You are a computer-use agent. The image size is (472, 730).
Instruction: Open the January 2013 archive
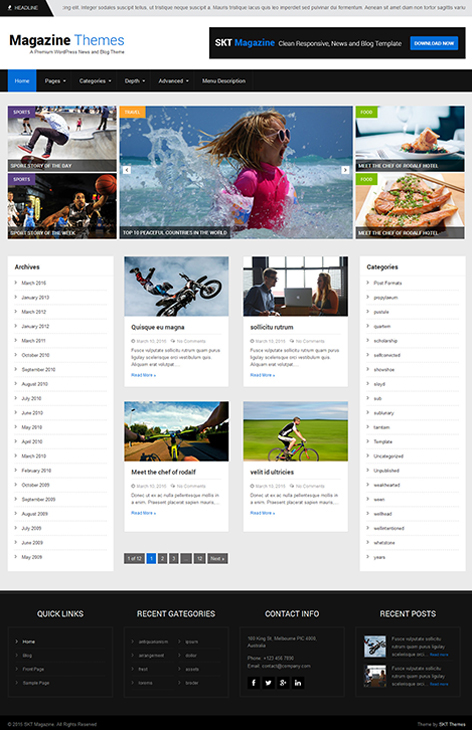tap(35, 297)
